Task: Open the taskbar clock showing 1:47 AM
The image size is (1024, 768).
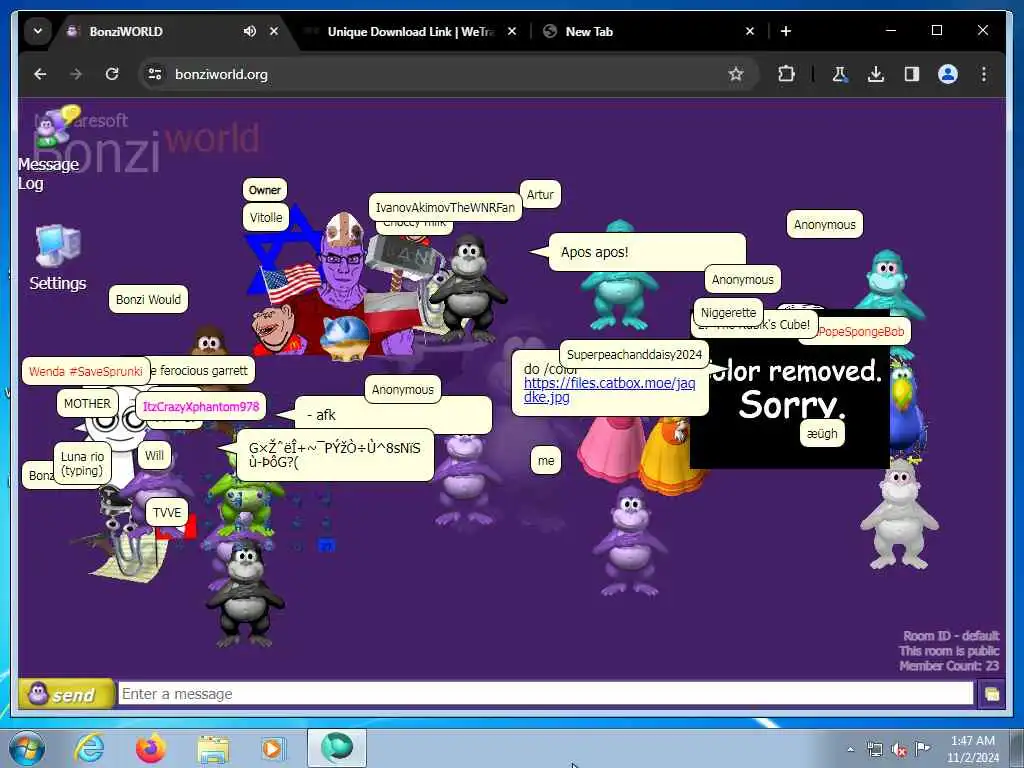Action: (973, 748)
